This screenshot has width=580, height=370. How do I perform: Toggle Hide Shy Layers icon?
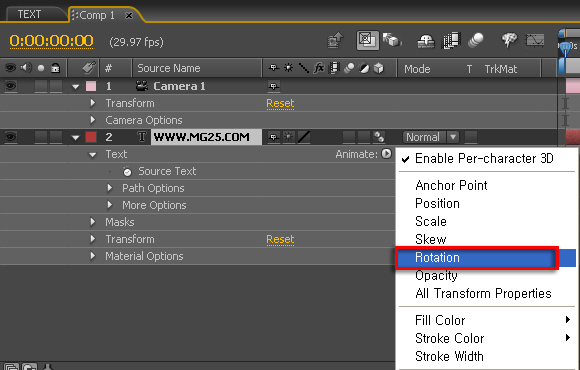pyautogui.click(x=426, y=41)
